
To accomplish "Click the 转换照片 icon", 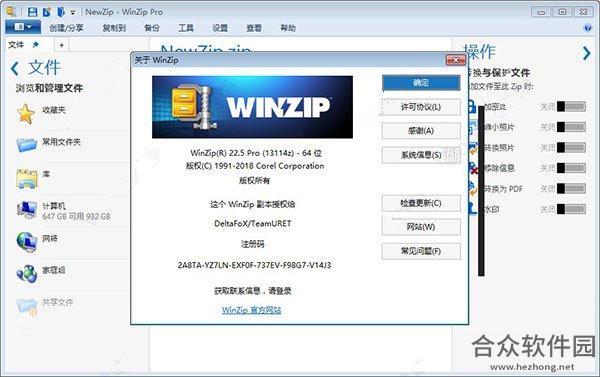I will click(473, 148).
